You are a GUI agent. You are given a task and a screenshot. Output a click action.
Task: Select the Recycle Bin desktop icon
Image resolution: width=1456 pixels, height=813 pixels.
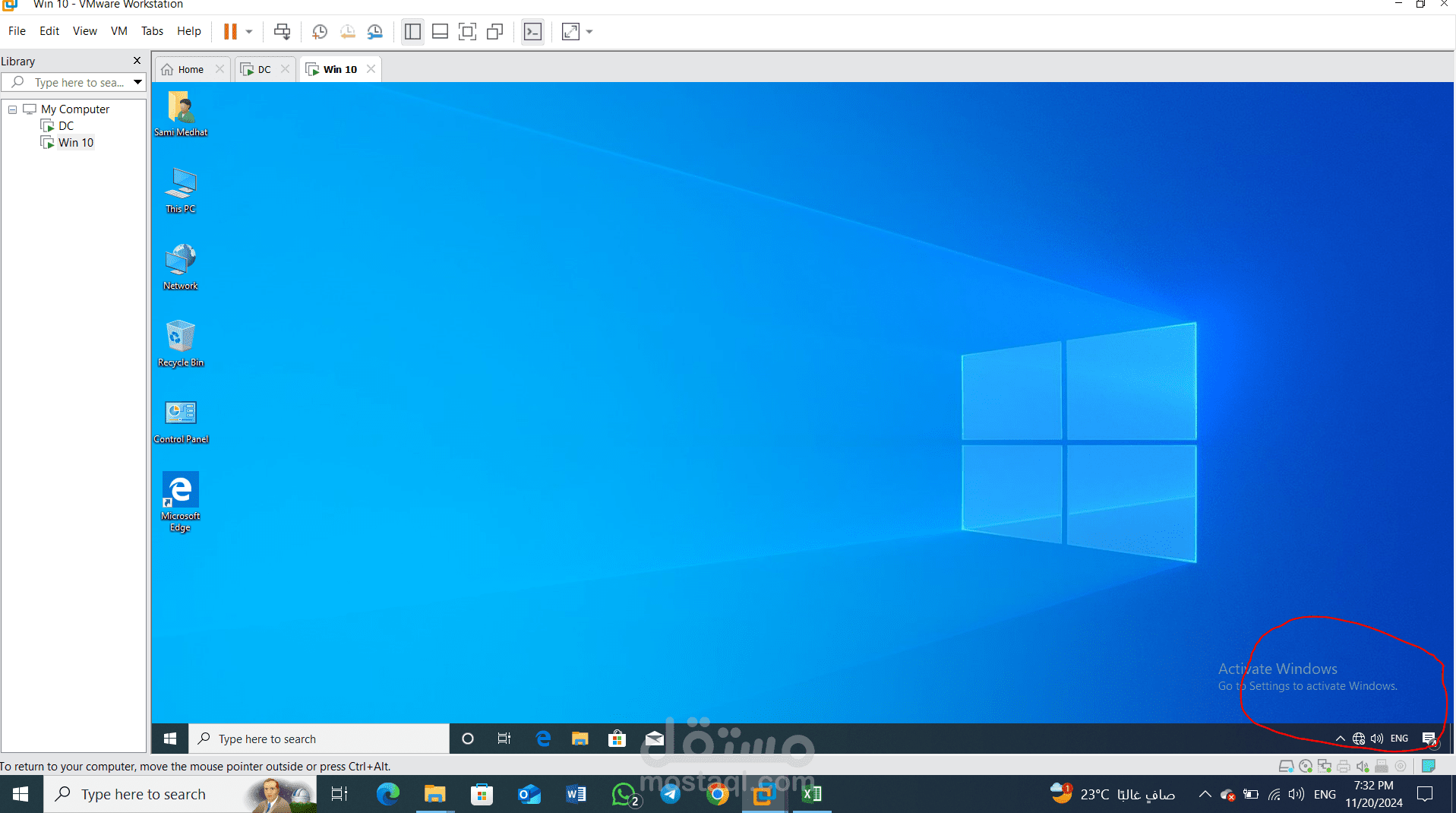coord(181,344)
